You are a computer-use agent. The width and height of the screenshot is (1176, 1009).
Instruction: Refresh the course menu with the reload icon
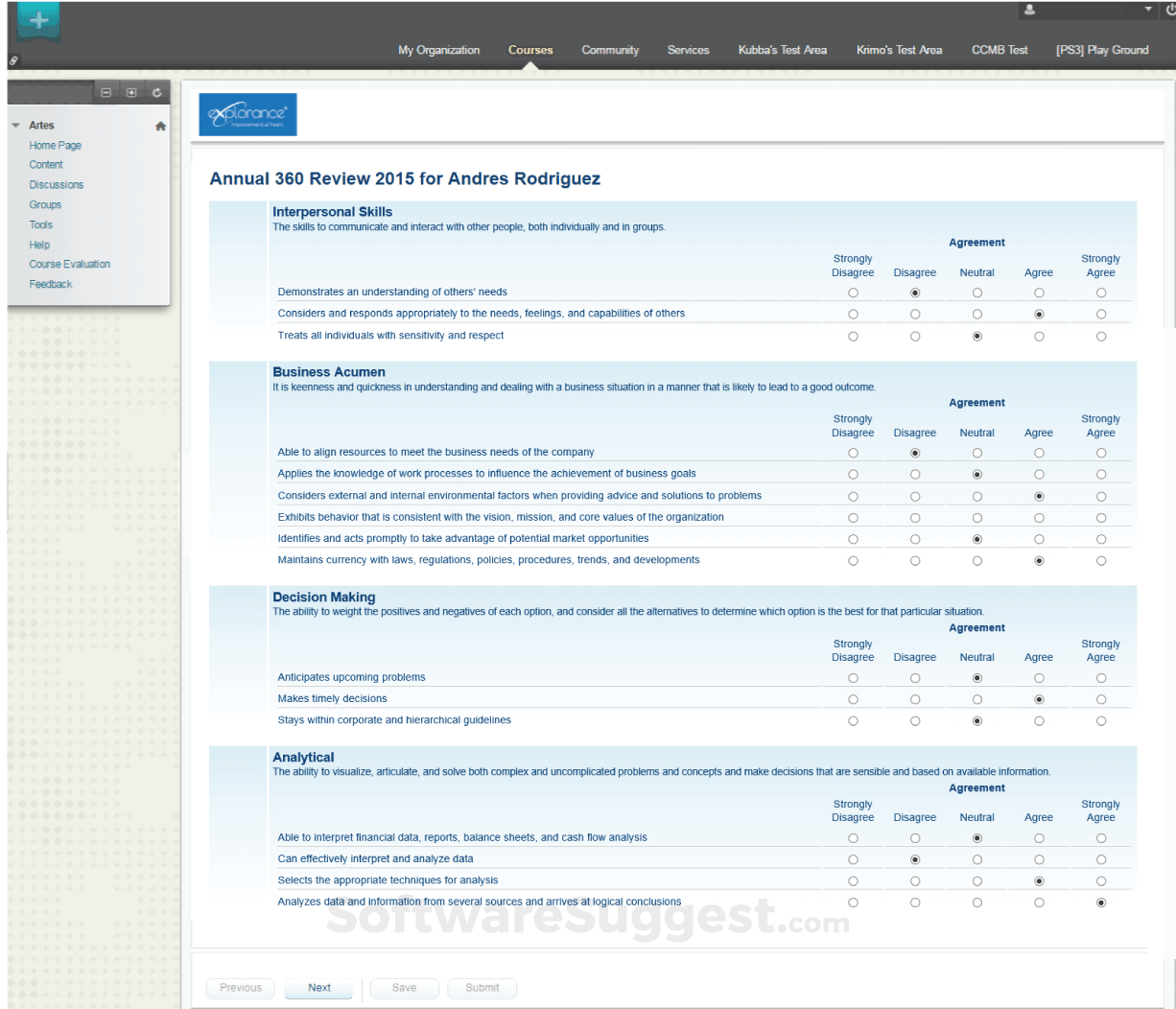tap(156, 92)
